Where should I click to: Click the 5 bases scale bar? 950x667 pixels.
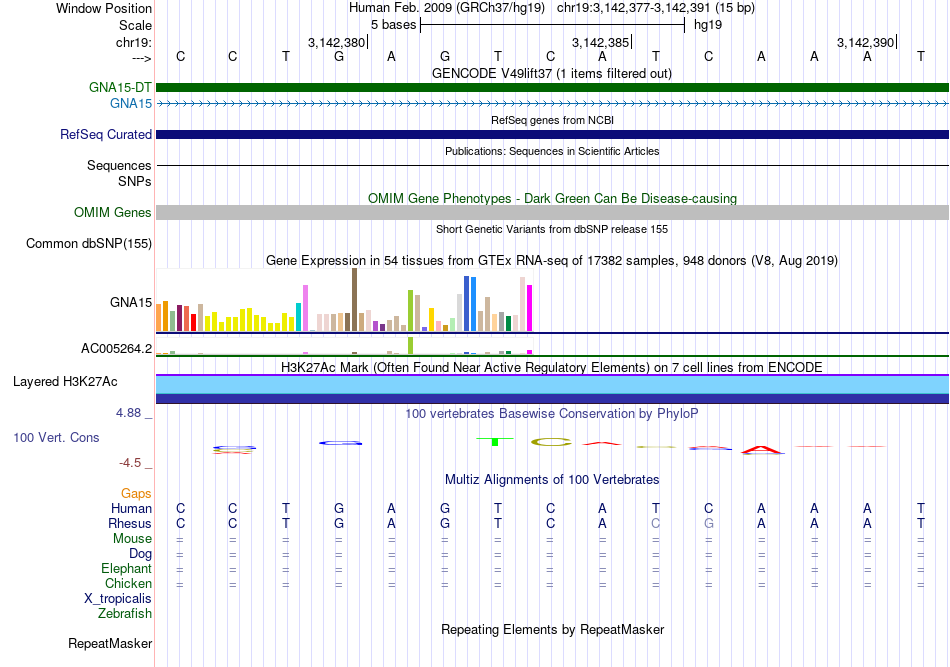coord(552,25)
